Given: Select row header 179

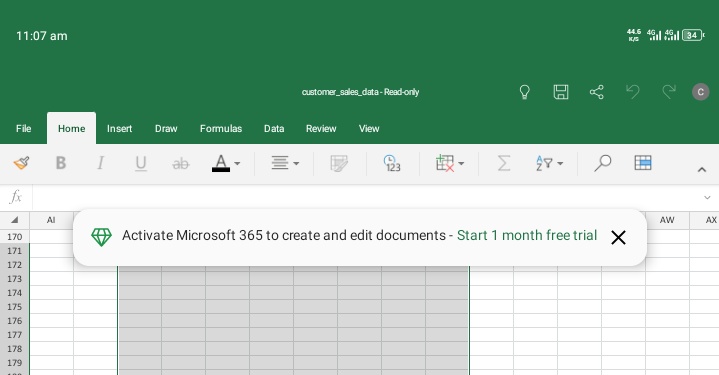Looking at the screenshot, I should coord(15,363).
